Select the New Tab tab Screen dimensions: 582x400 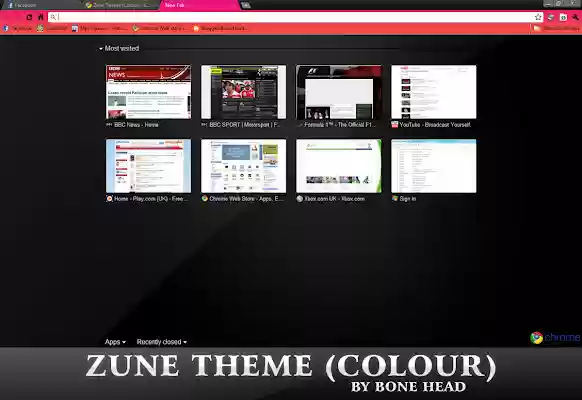tap(199, 5)
